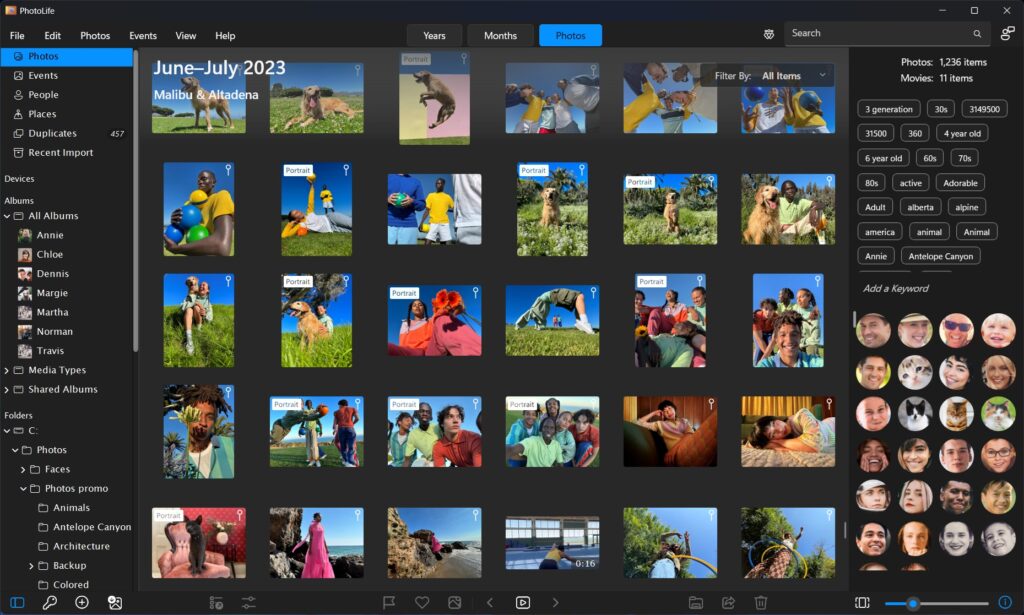This screenshot has width=1024, height=615.
Task: Click the share icon in bottom toolbar
Action: coord(728,603)
